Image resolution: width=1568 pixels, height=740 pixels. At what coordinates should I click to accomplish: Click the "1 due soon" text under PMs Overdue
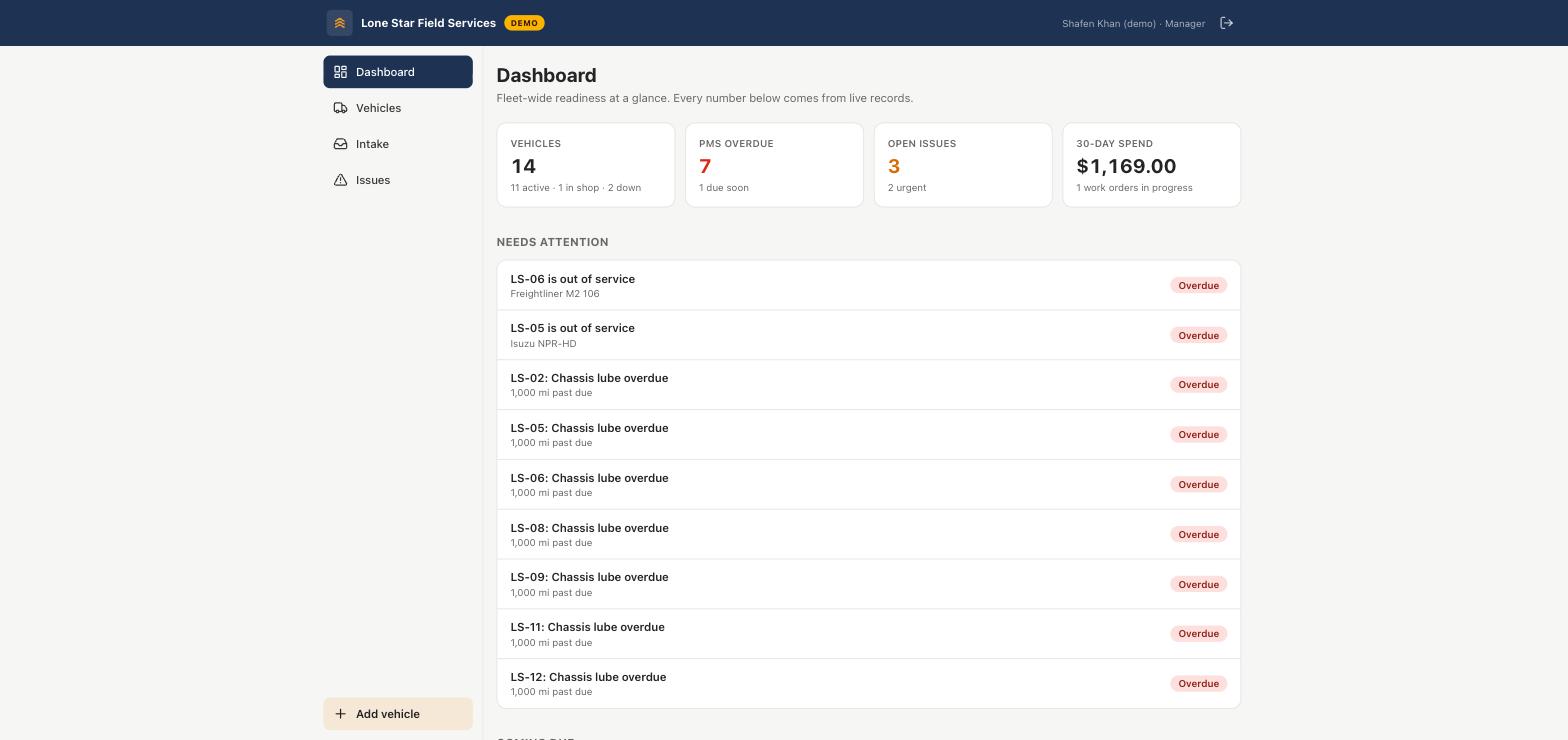724,188
